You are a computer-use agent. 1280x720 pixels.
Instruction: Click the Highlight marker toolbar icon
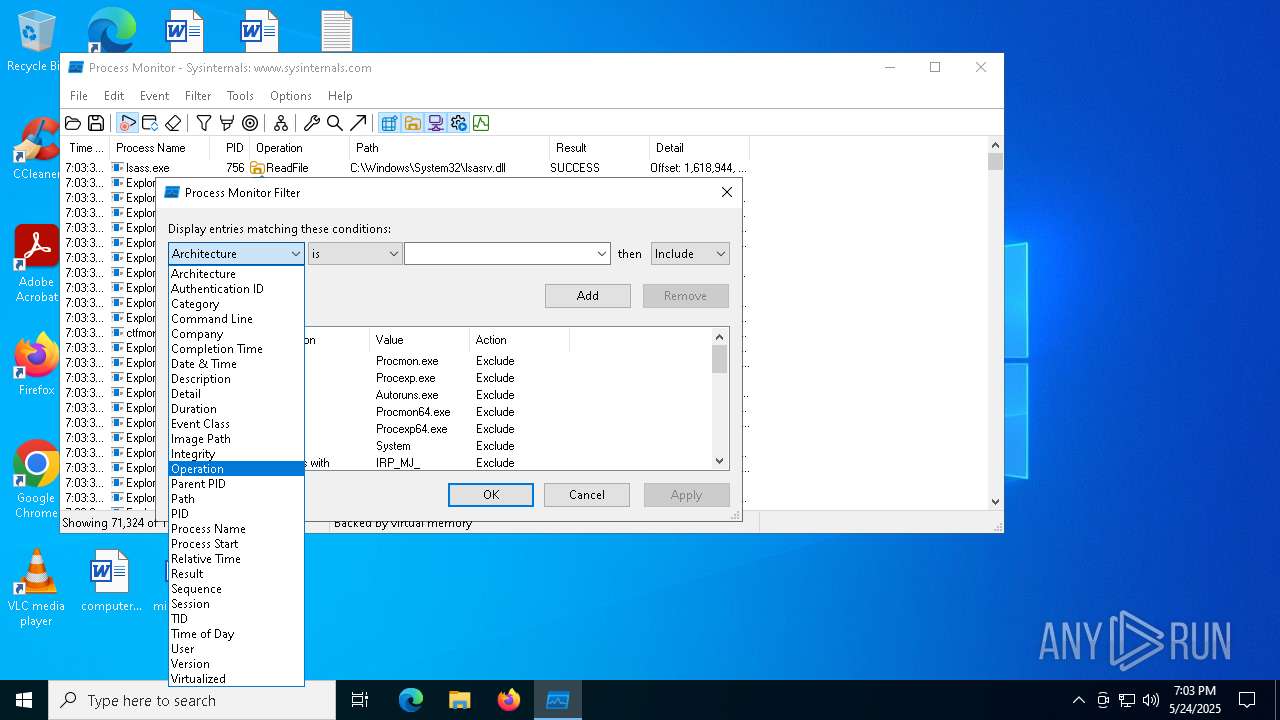click(x=227, y=123)
